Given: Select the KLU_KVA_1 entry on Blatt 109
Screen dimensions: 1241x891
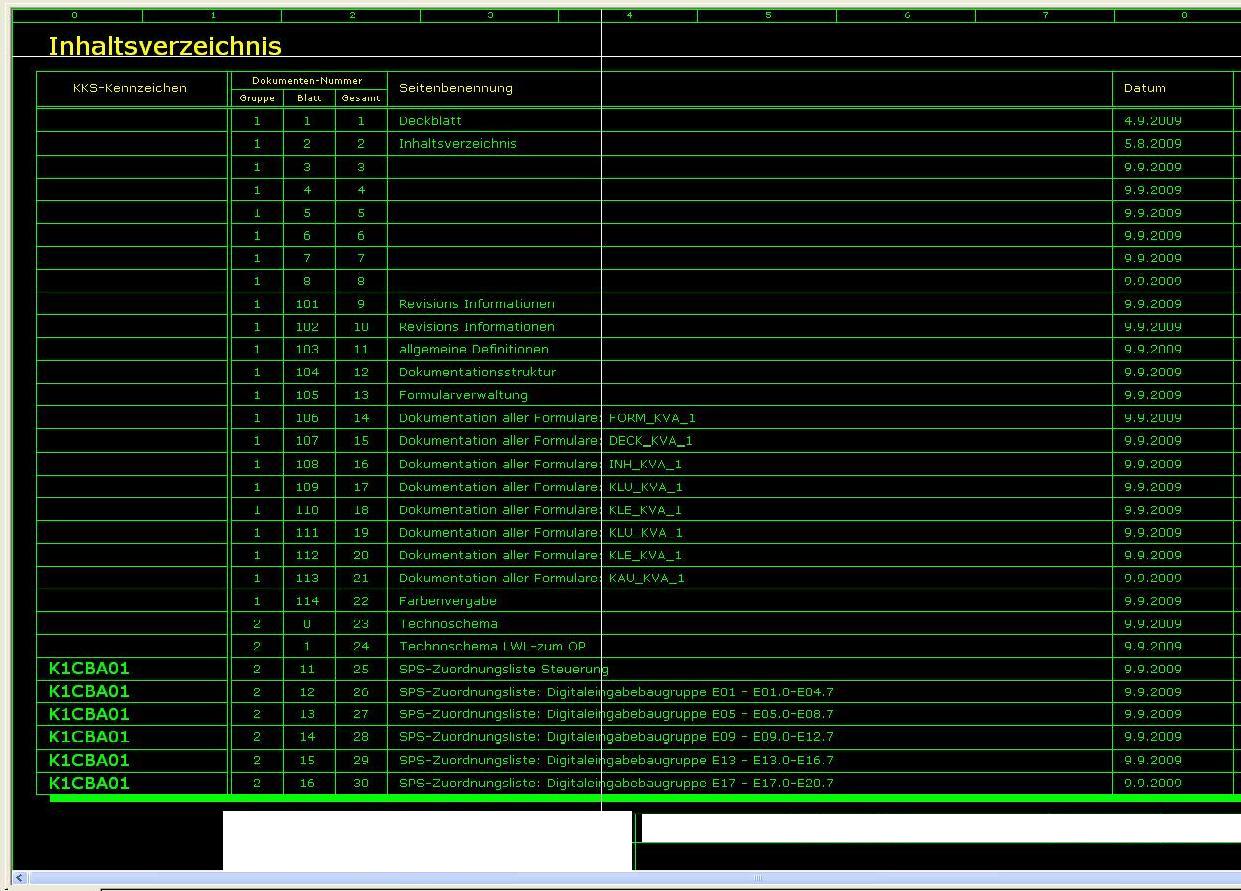Looking at the screenshot, I should point(541,487).
